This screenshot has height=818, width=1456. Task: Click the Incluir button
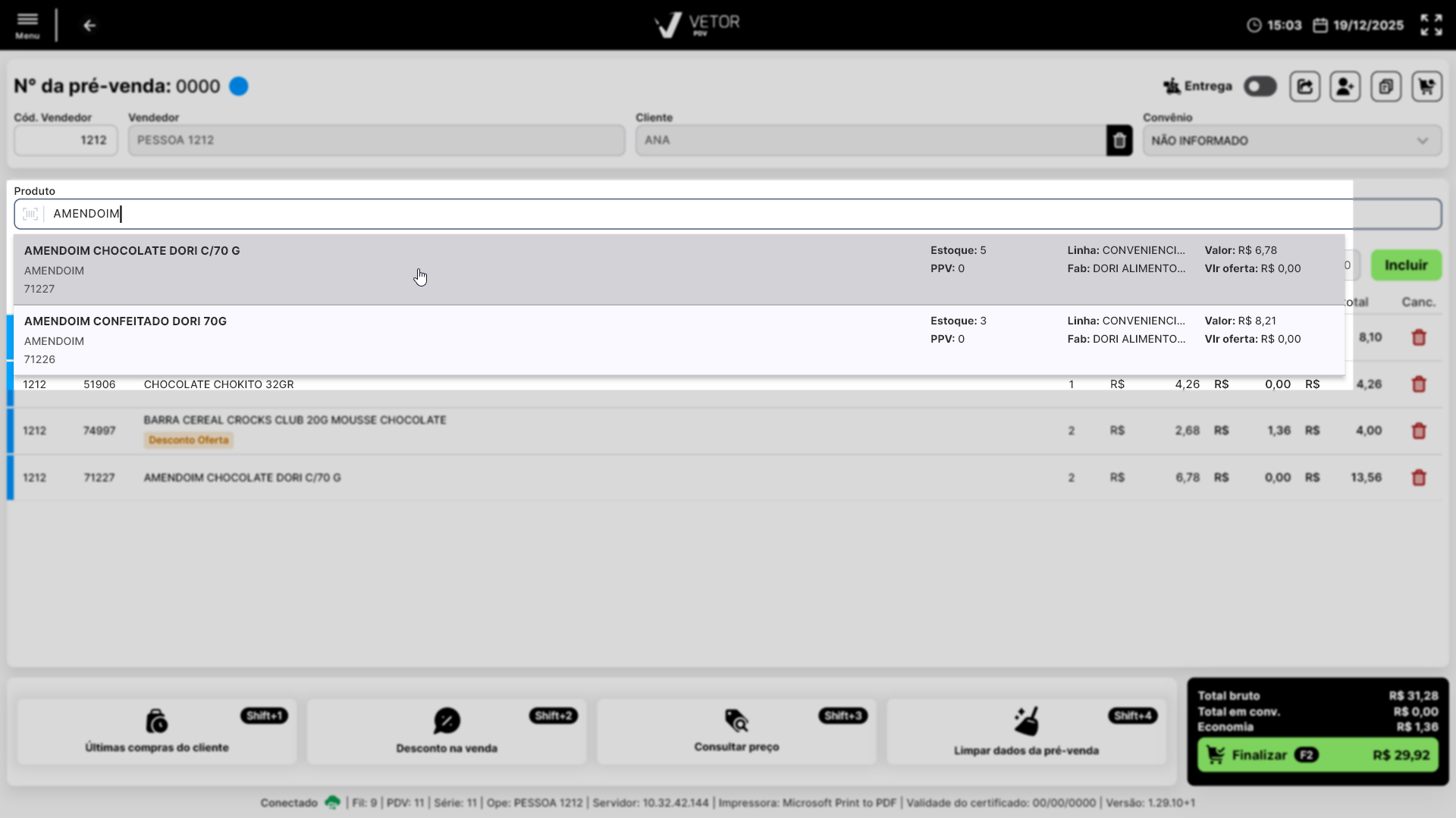point(1406,265)
